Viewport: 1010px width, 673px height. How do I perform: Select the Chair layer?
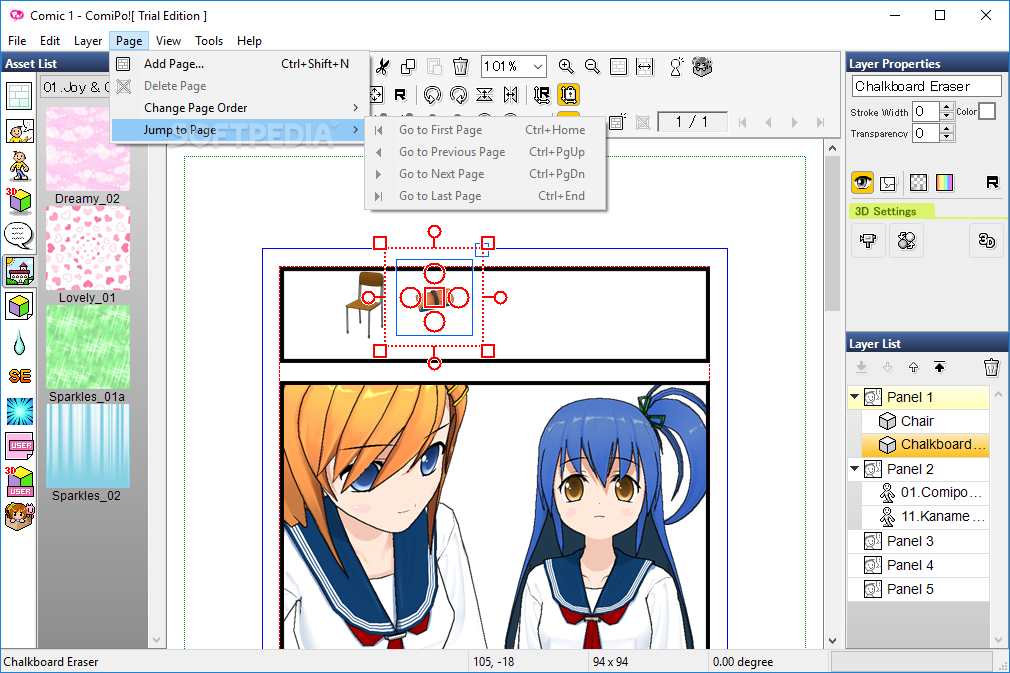click(x=925, y=421)
